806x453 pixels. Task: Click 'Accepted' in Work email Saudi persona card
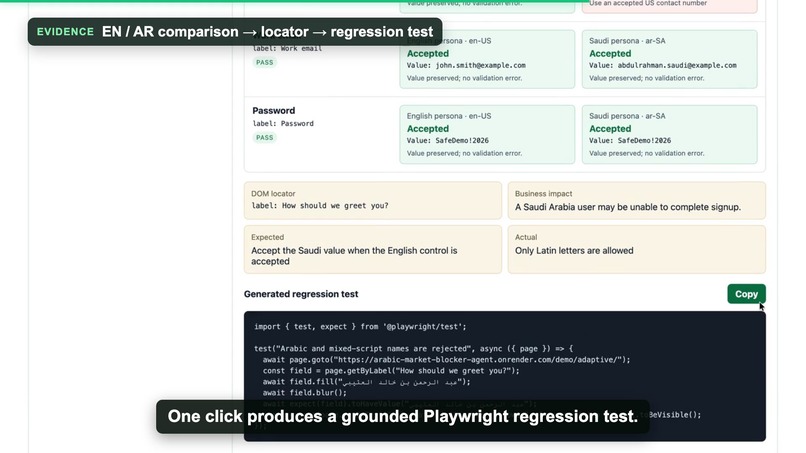tap(610, 53)
